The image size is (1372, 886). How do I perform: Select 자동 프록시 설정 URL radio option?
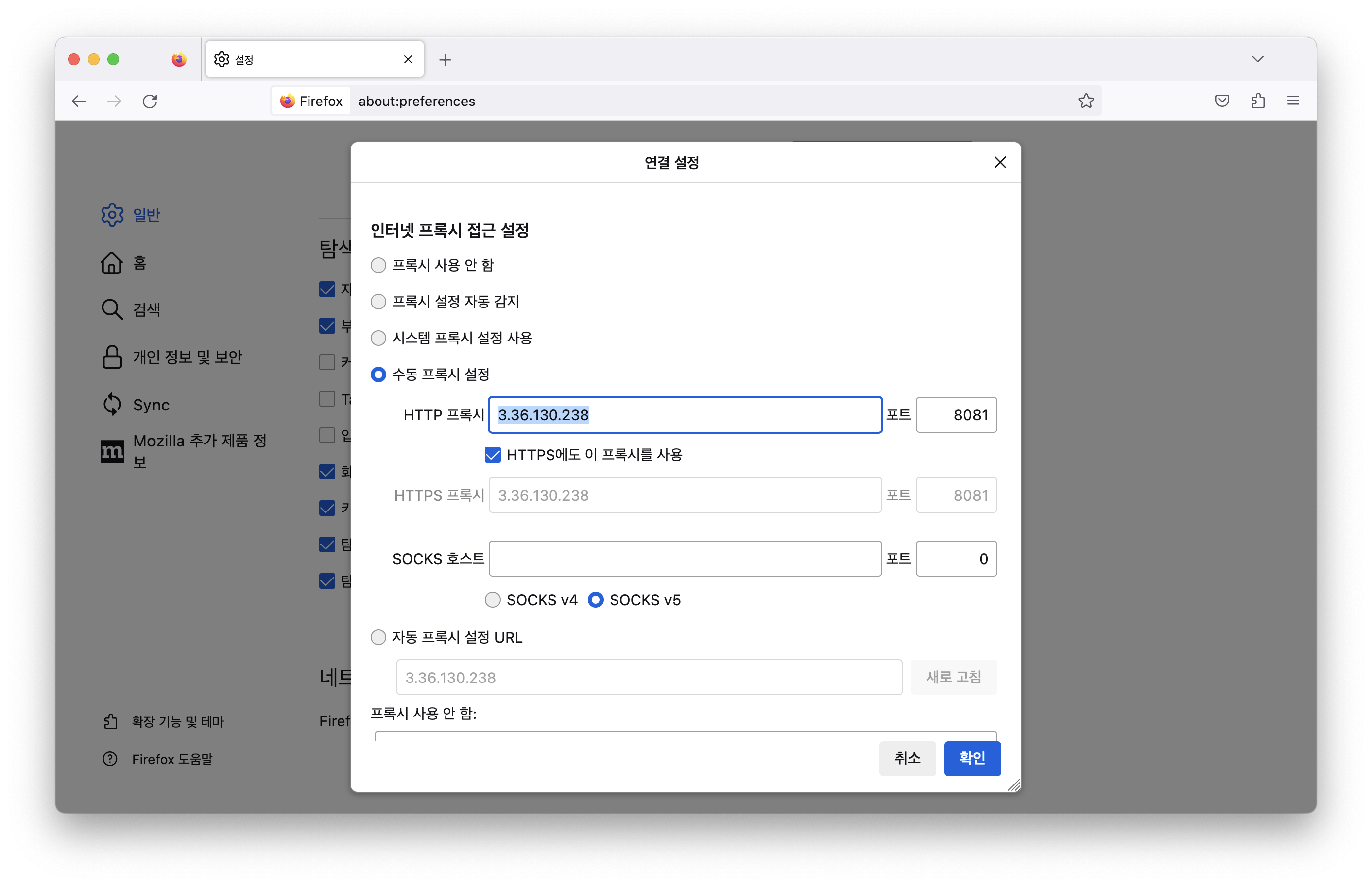point(378,638)
